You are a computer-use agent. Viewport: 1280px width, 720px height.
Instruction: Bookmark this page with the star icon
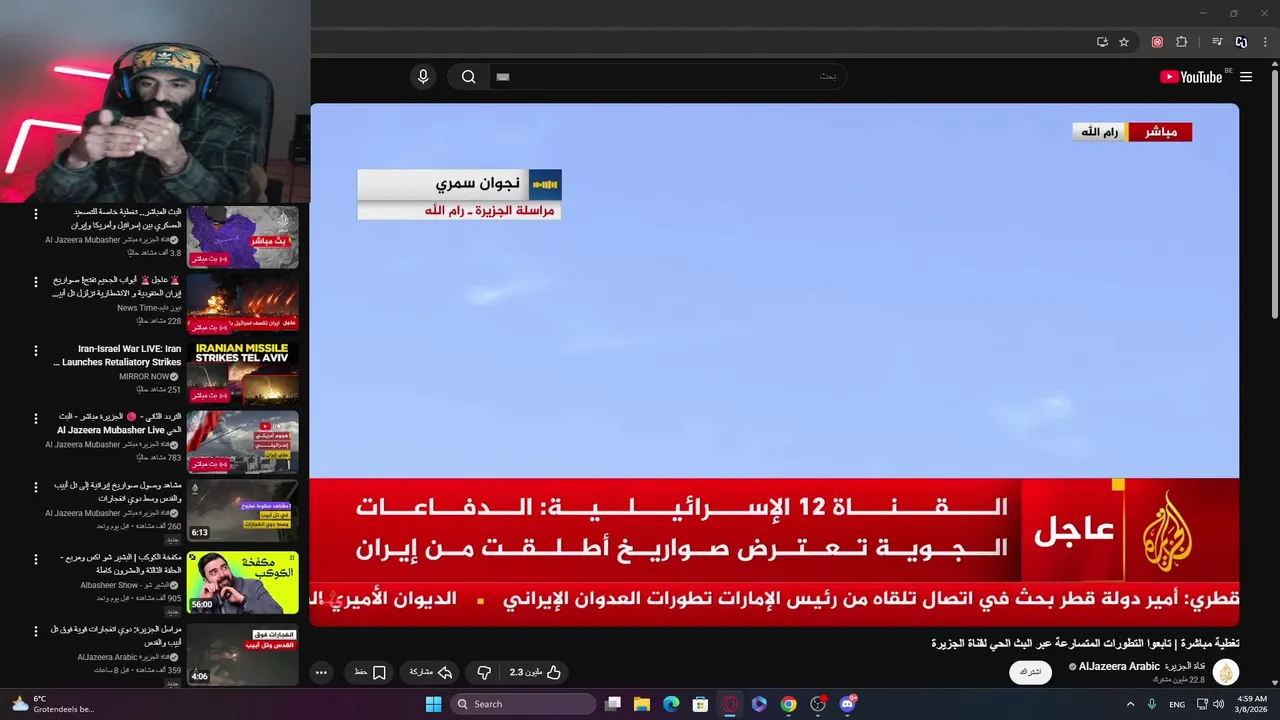point(1124,42)
